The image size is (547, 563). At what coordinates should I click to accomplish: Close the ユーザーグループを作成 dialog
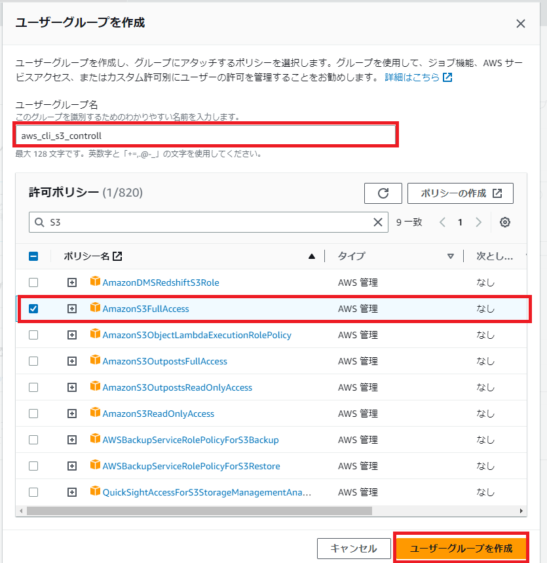520,24
